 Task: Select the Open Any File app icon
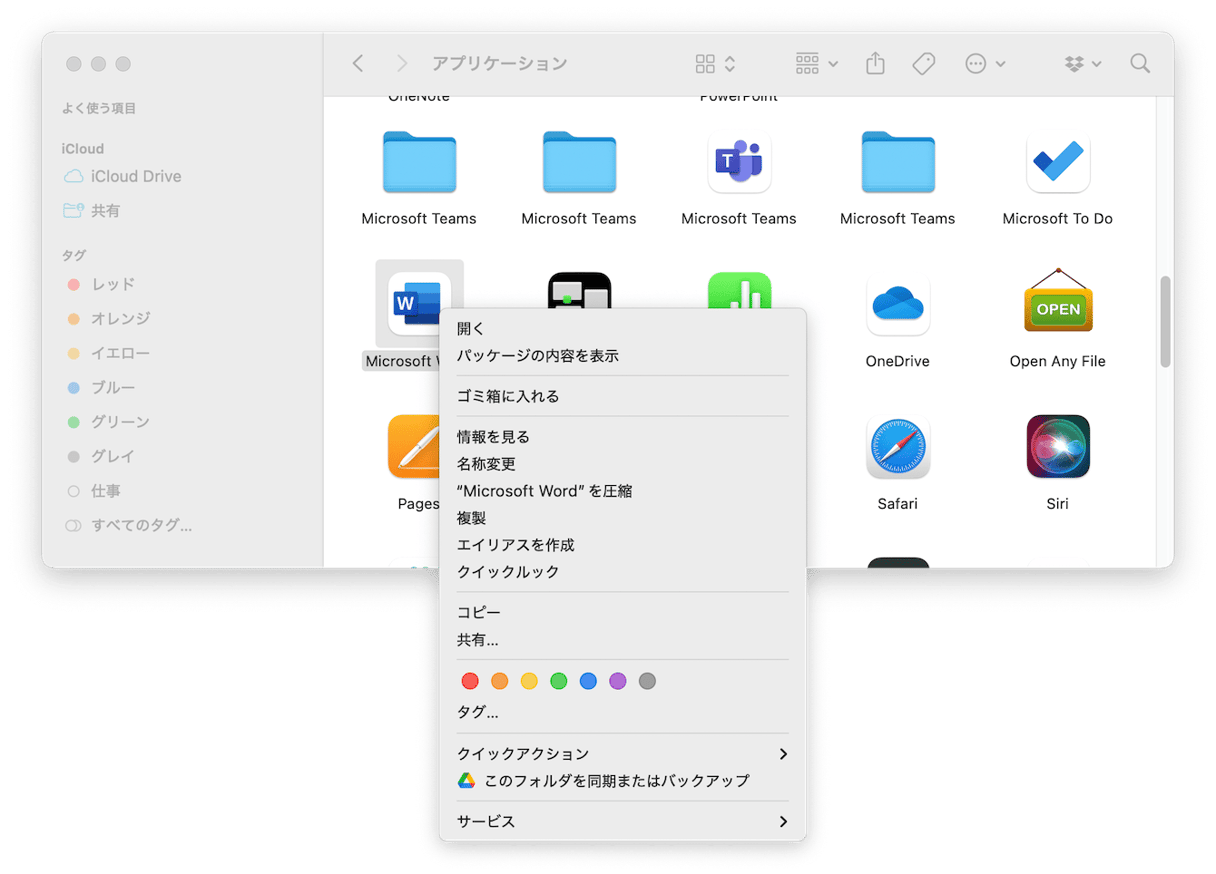(x=1057, y=303)
